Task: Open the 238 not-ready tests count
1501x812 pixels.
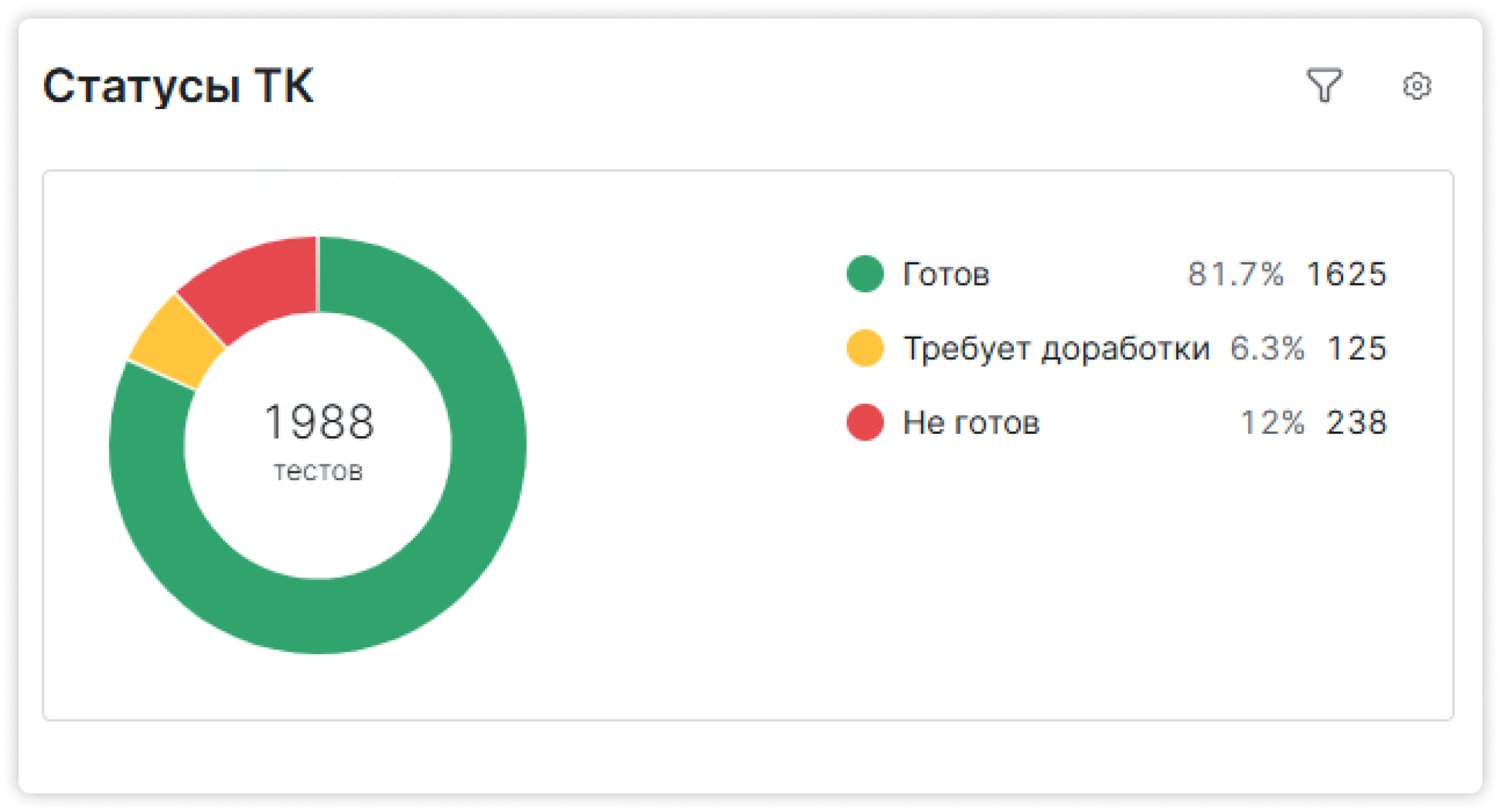Action: 1357,423
